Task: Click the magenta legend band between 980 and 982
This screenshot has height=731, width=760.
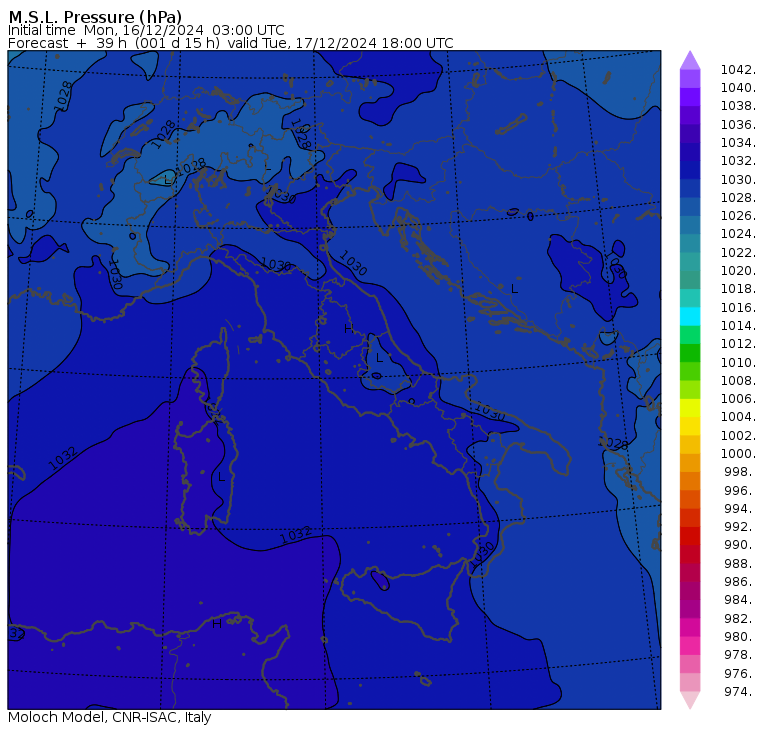Action: [690, 627]
